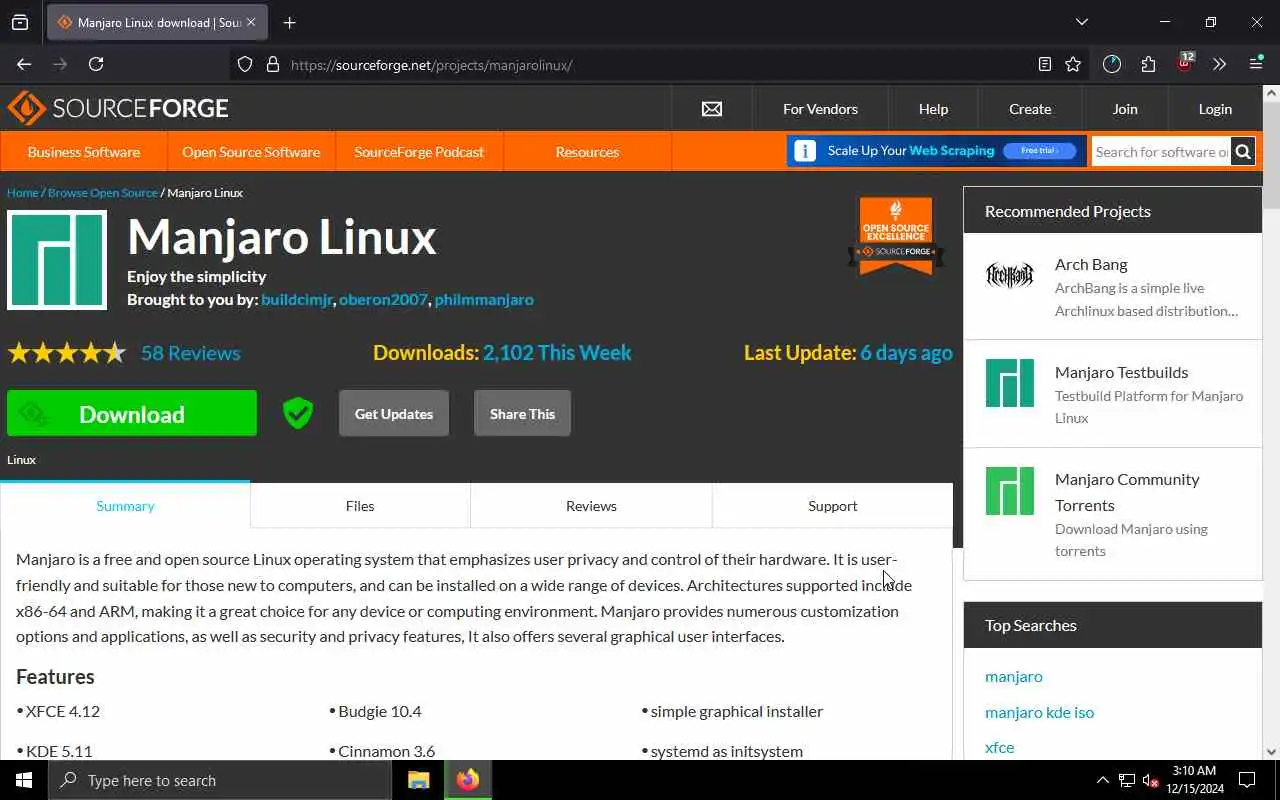The width and height of the screenshot is (1280, 800).
Task: Open SourceForge Podcast menu item
Action: pos(419,152)
